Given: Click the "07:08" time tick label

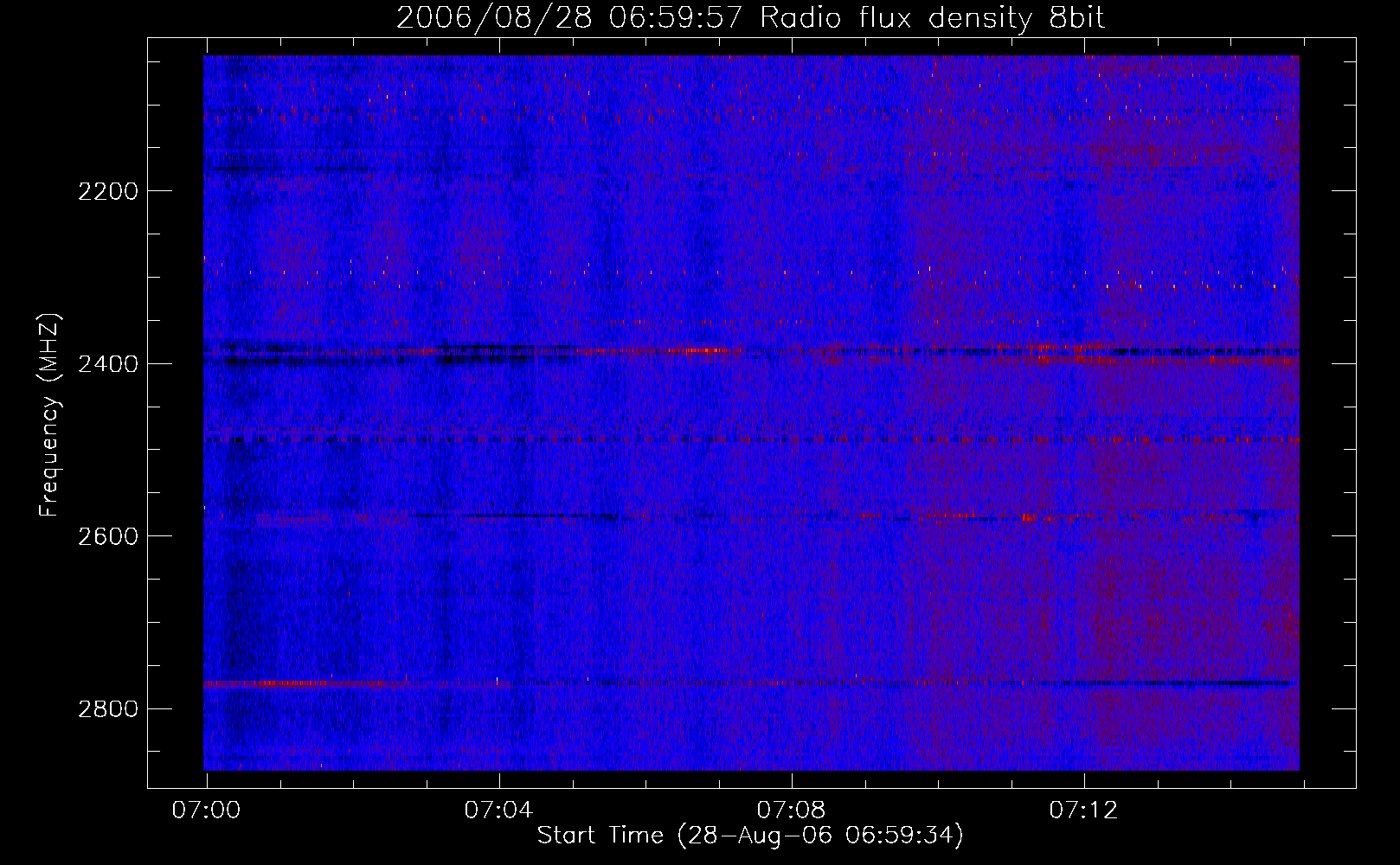Looking at the screenshot, I should coord(792,811).
